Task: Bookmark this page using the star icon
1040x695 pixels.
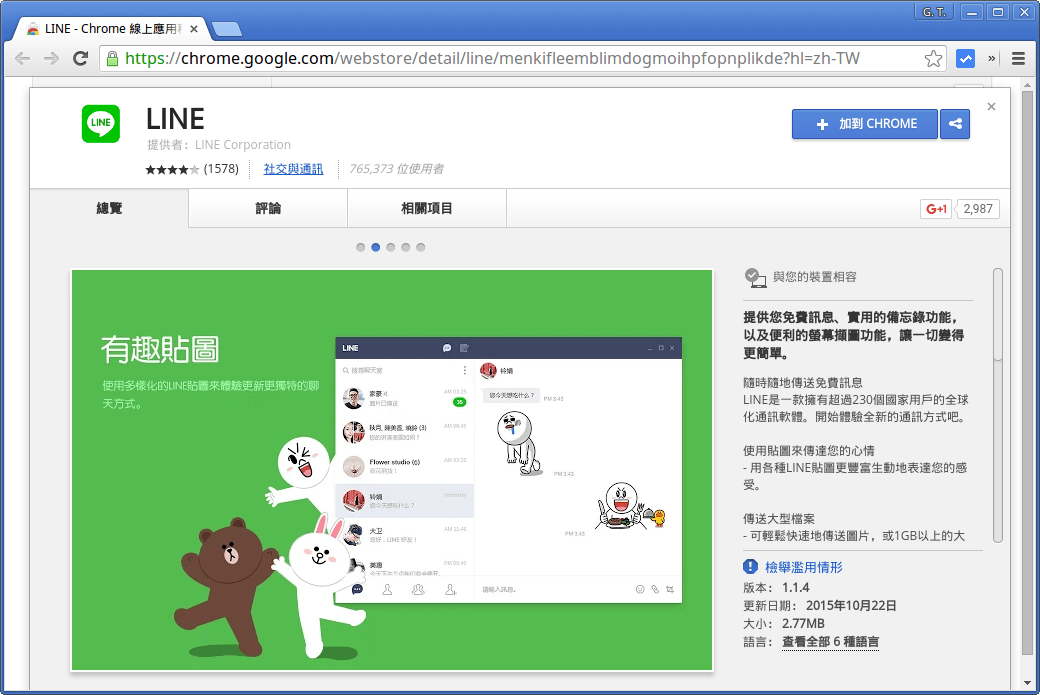Action: point(934,58)
